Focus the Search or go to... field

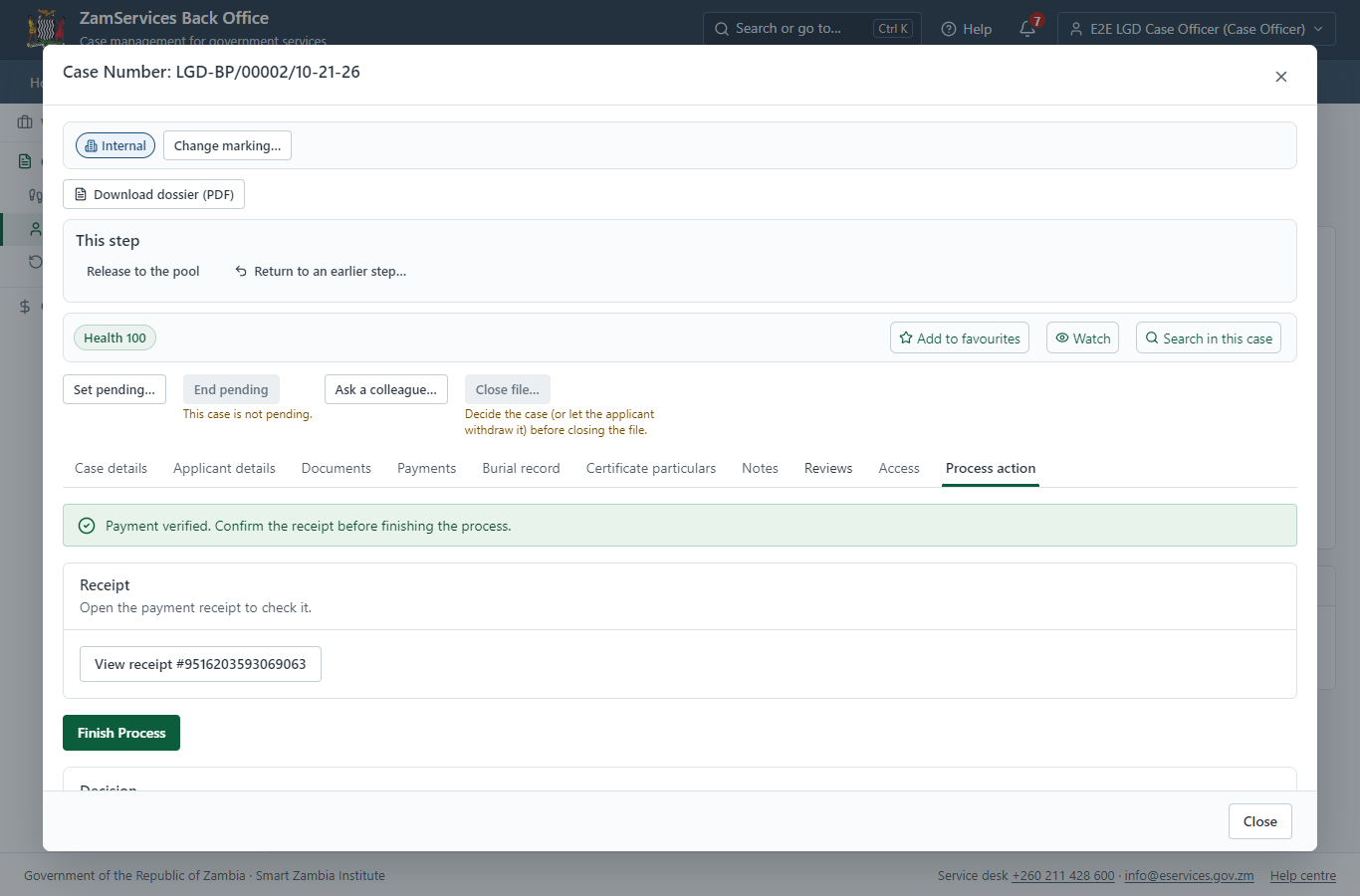812,29
